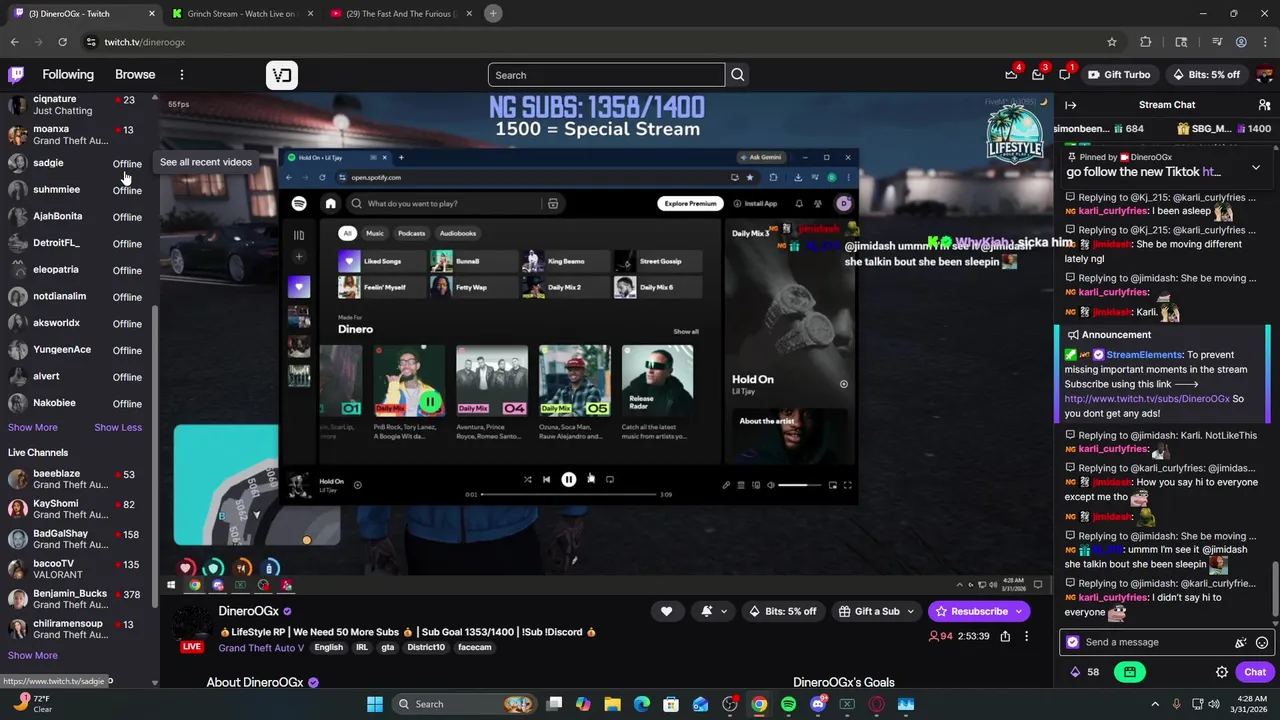The width and height of the screenshot is (1280, 720).
Task: Click the top Bits: 5% off button
Action: pyautogui.click(x=1205, y=75)
